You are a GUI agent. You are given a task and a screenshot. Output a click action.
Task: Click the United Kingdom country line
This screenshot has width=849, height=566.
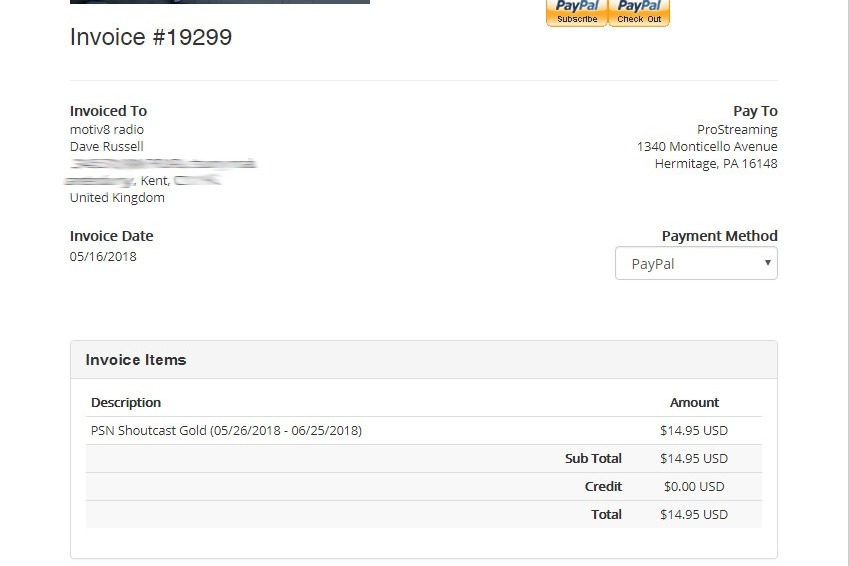[x=117, y=198]
